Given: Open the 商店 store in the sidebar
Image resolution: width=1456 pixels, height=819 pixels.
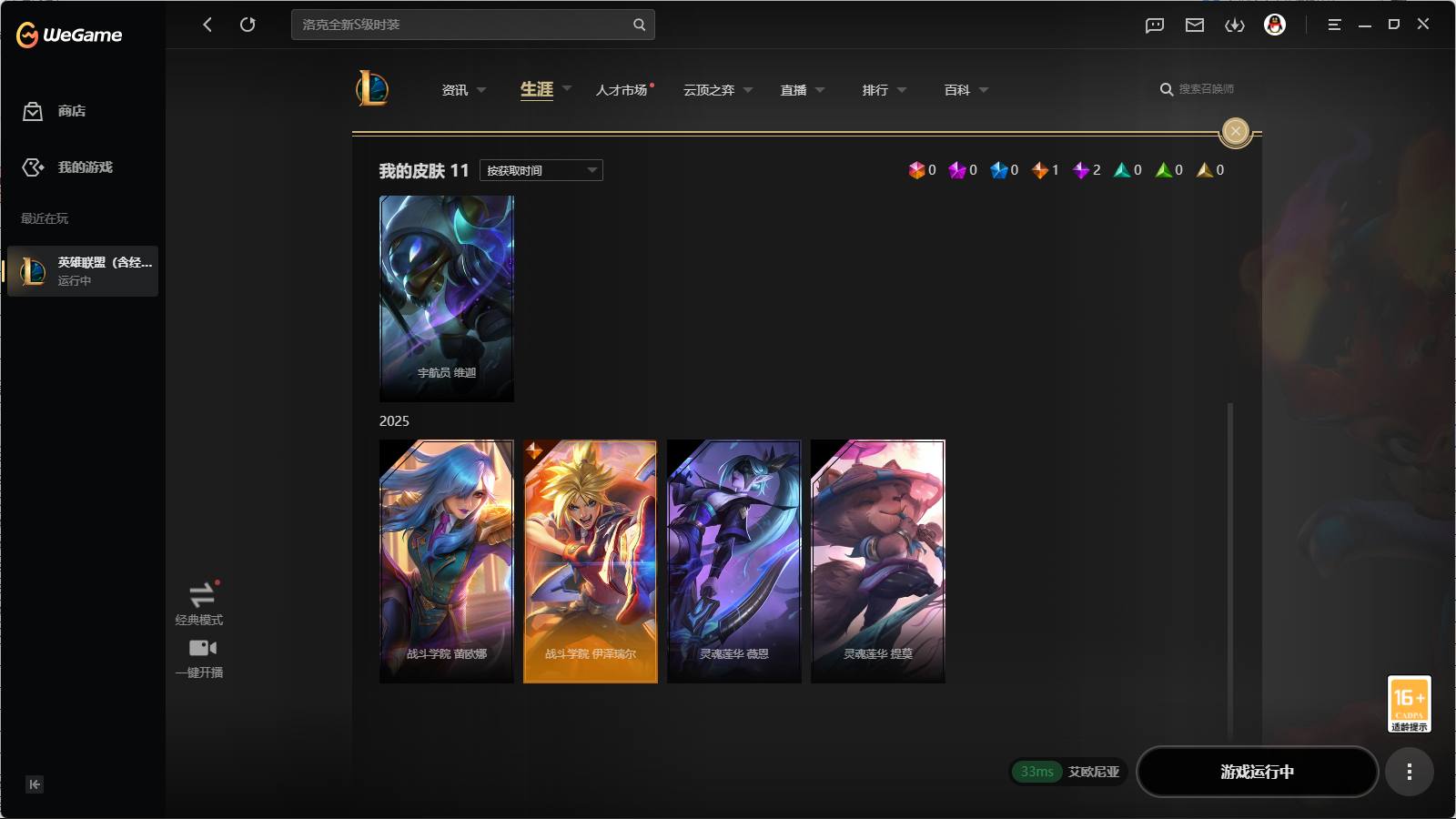Looking at the screenshot, I should 55,111.
